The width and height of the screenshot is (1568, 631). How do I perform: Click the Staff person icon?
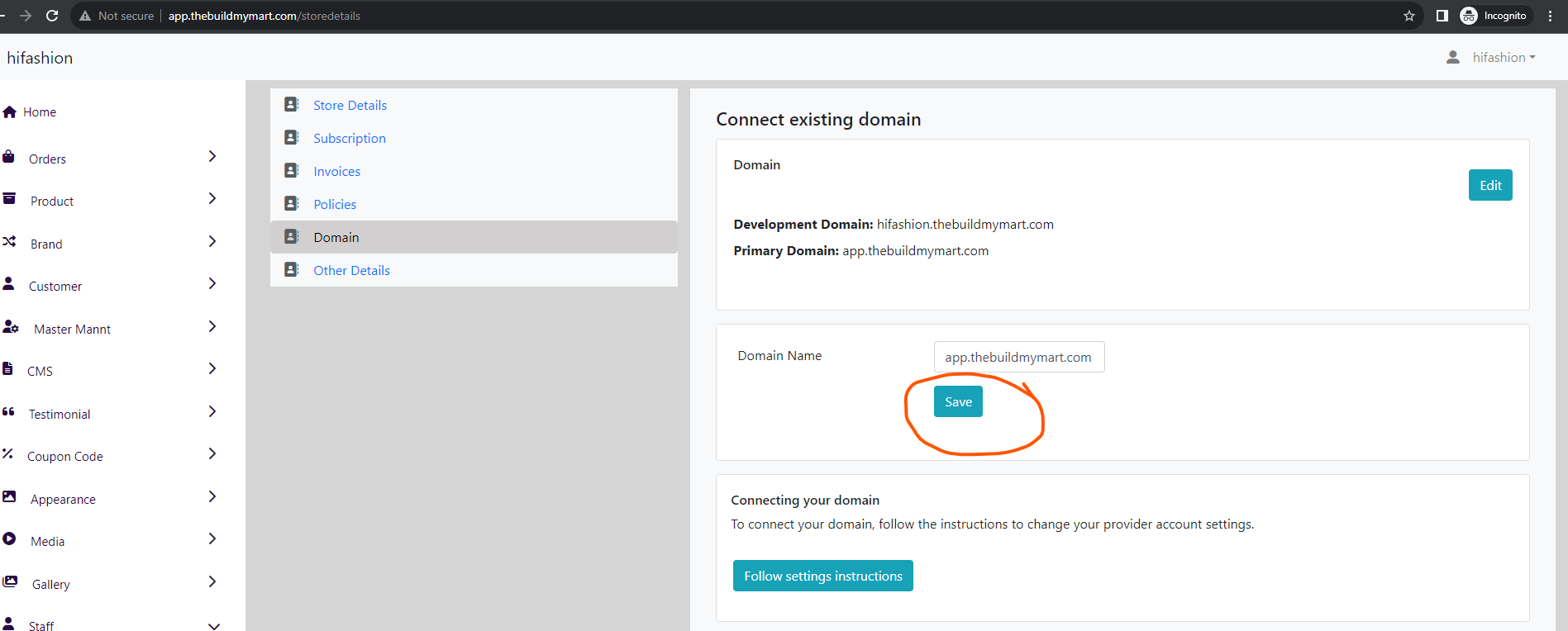coord(8,624)
